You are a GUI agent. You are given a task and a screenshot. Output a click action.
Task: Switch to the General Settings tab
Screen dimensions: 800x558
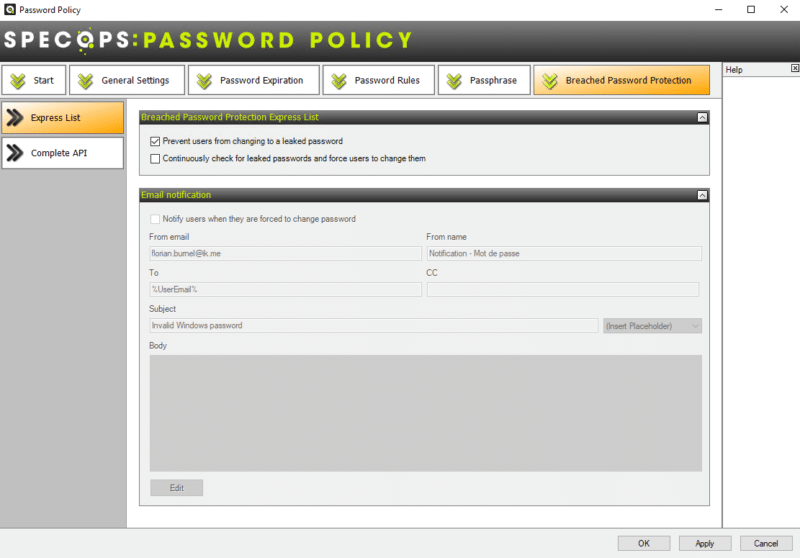click(127, 80)
